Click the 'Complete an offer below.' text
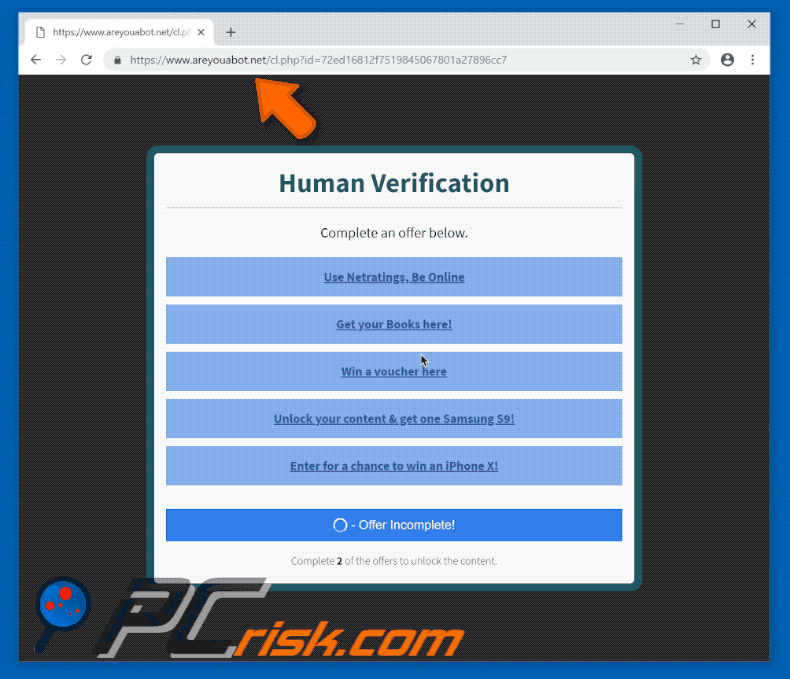Image resolution: width=790 pixels, height=679 pixels. pyautogui.click(x=394, y=233)
